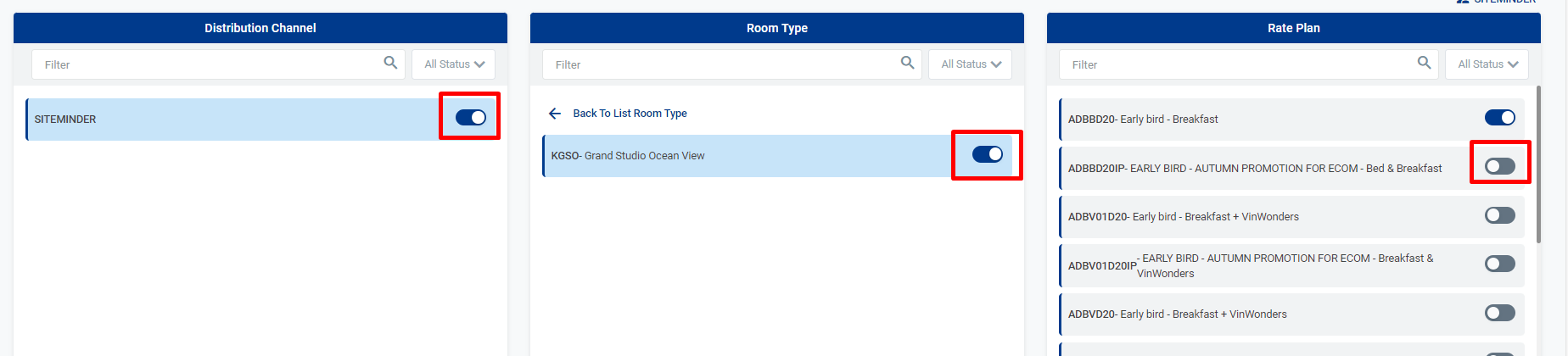Select the SITEMINDER channel row
The width and height of the screenshot is (1568, 356).
(229, 120)
